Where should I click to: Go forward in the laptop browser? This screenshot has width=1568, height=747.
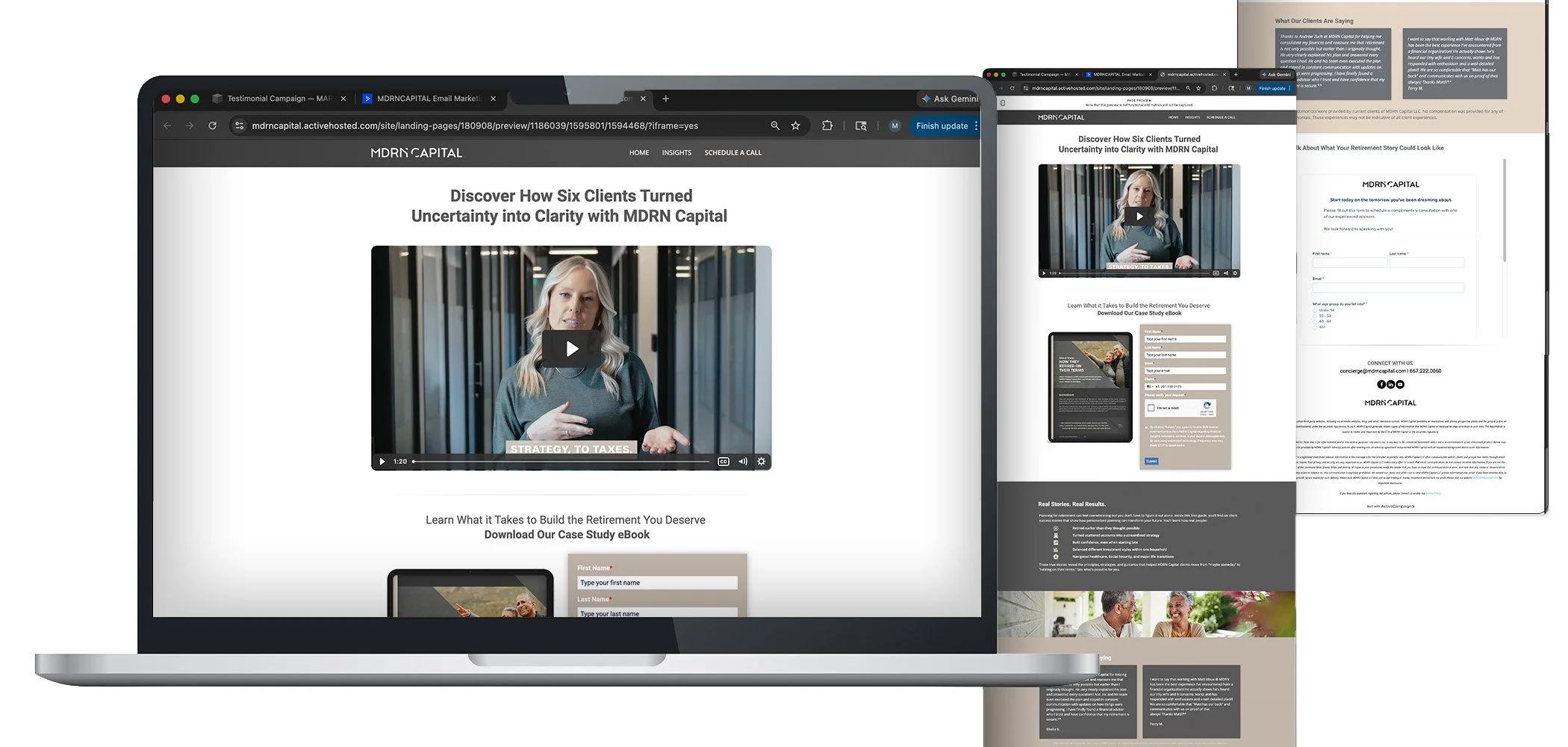pyautogui.click(x=190, y=125)
